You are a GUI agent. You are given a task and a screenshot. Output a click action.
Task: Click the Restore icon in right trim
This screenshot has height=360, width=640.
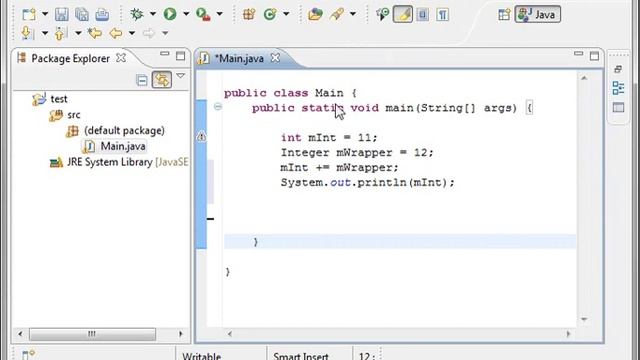tap(618, 69)
